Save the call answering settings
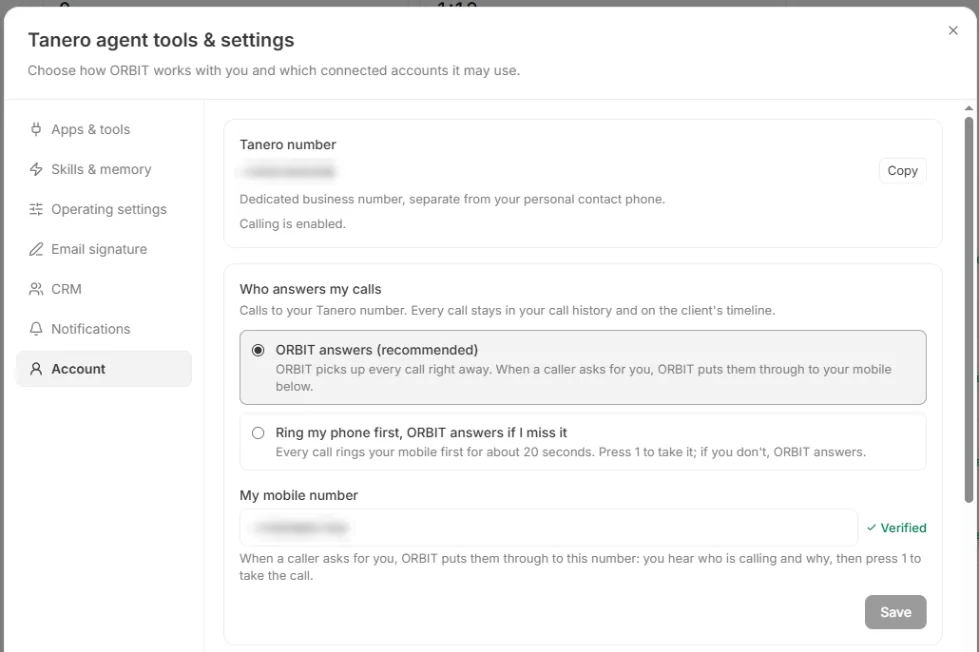The height and width of the screenshot is (652, 979). (895, 612)
